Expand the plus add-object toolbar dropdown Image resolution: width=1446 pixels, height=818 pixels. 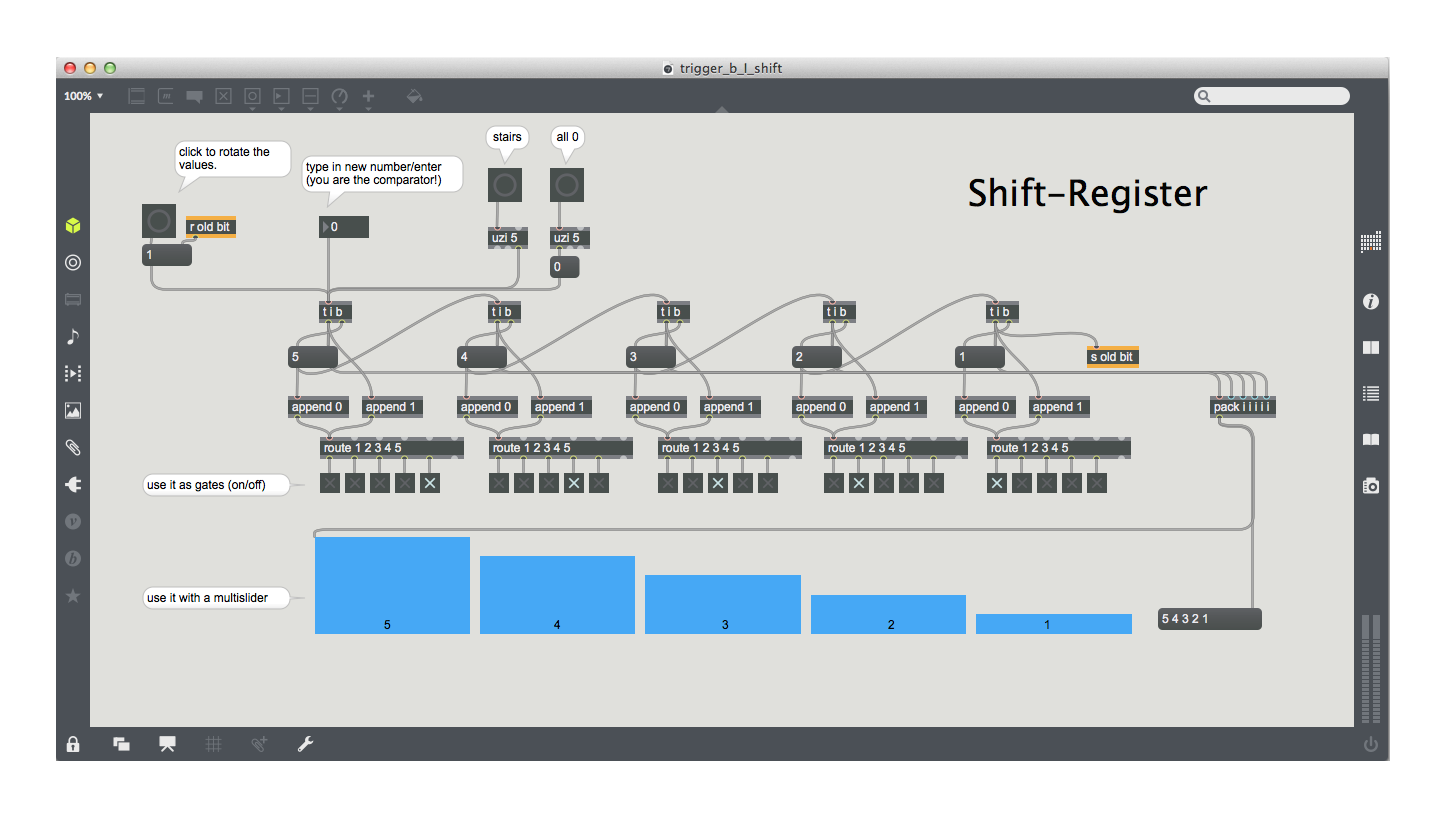368,97
